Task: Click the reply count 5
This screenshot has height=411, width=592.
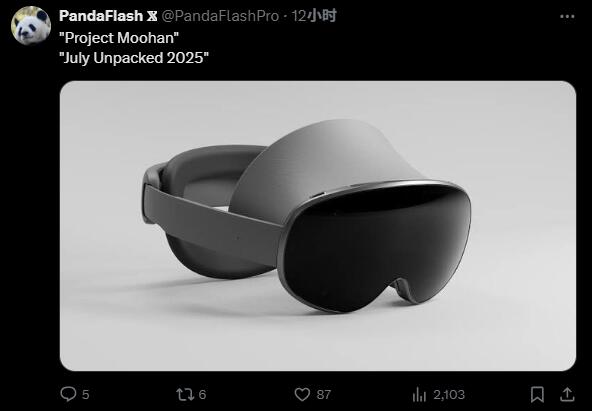Action: tap(86, 395)
